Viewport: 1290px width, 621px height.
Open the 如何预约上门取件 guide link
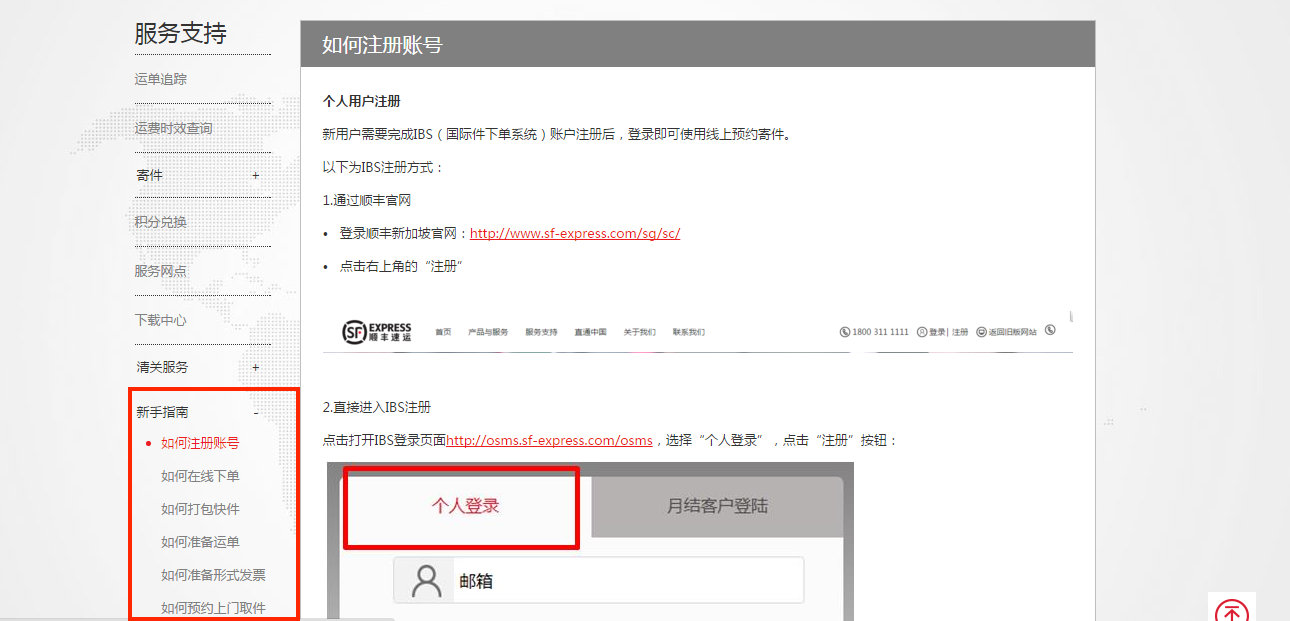213,608
